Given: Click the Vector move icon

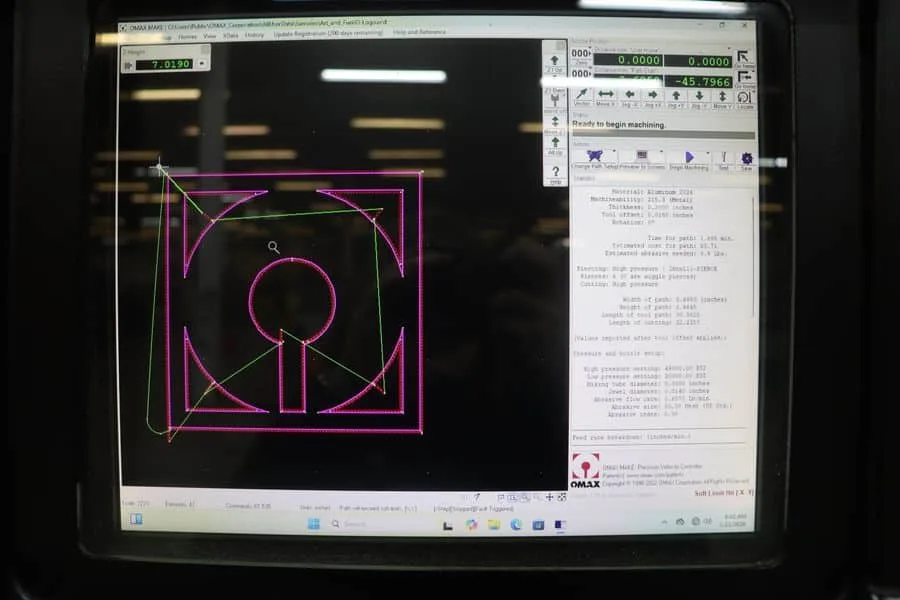Looking at the screenshot, I should 581,95.
